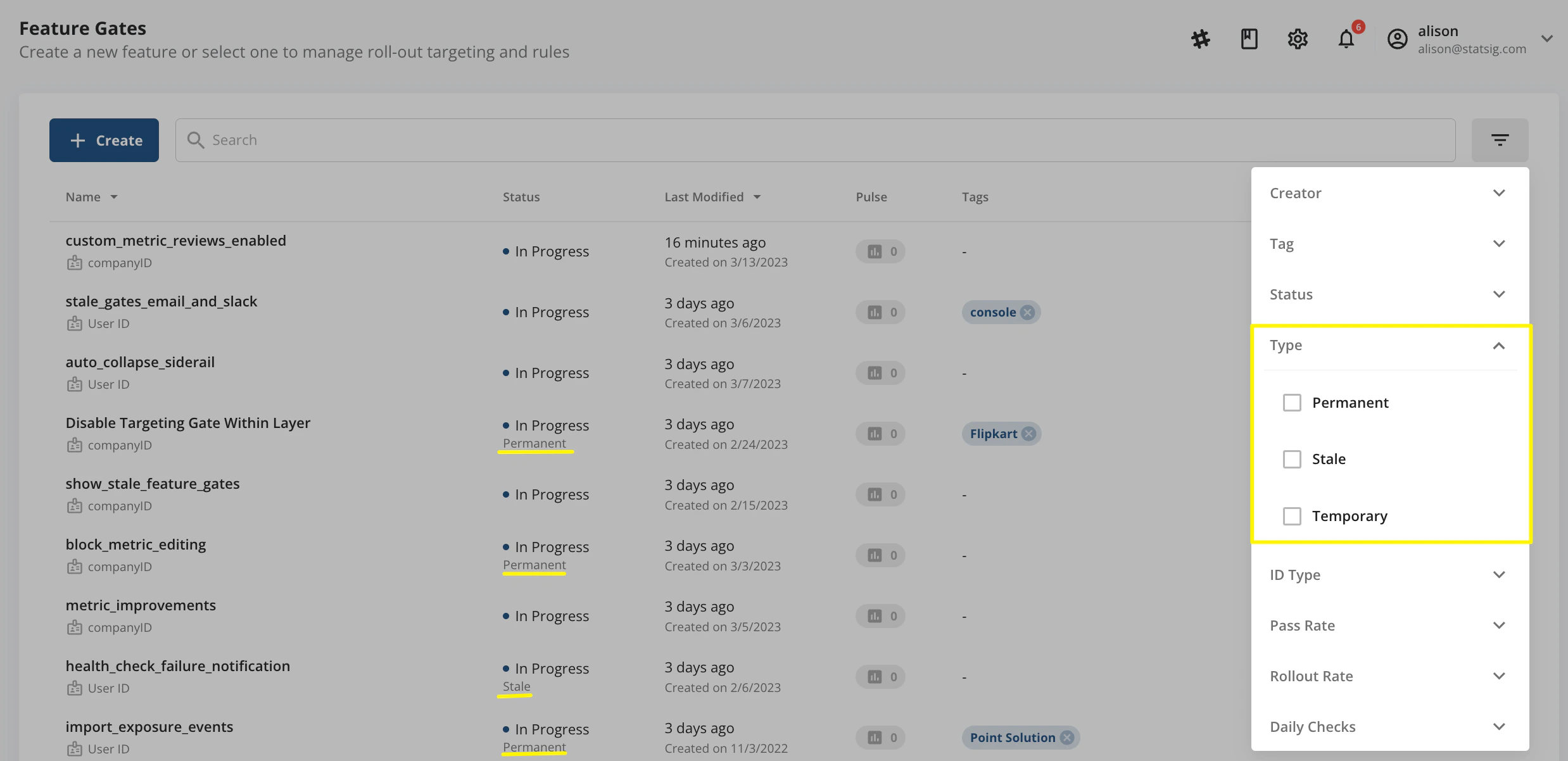Image resolution: width=1568 pixels, height=761 pixels.
Task: Sort by the Last Modified column header
Action: coord(704,196)
